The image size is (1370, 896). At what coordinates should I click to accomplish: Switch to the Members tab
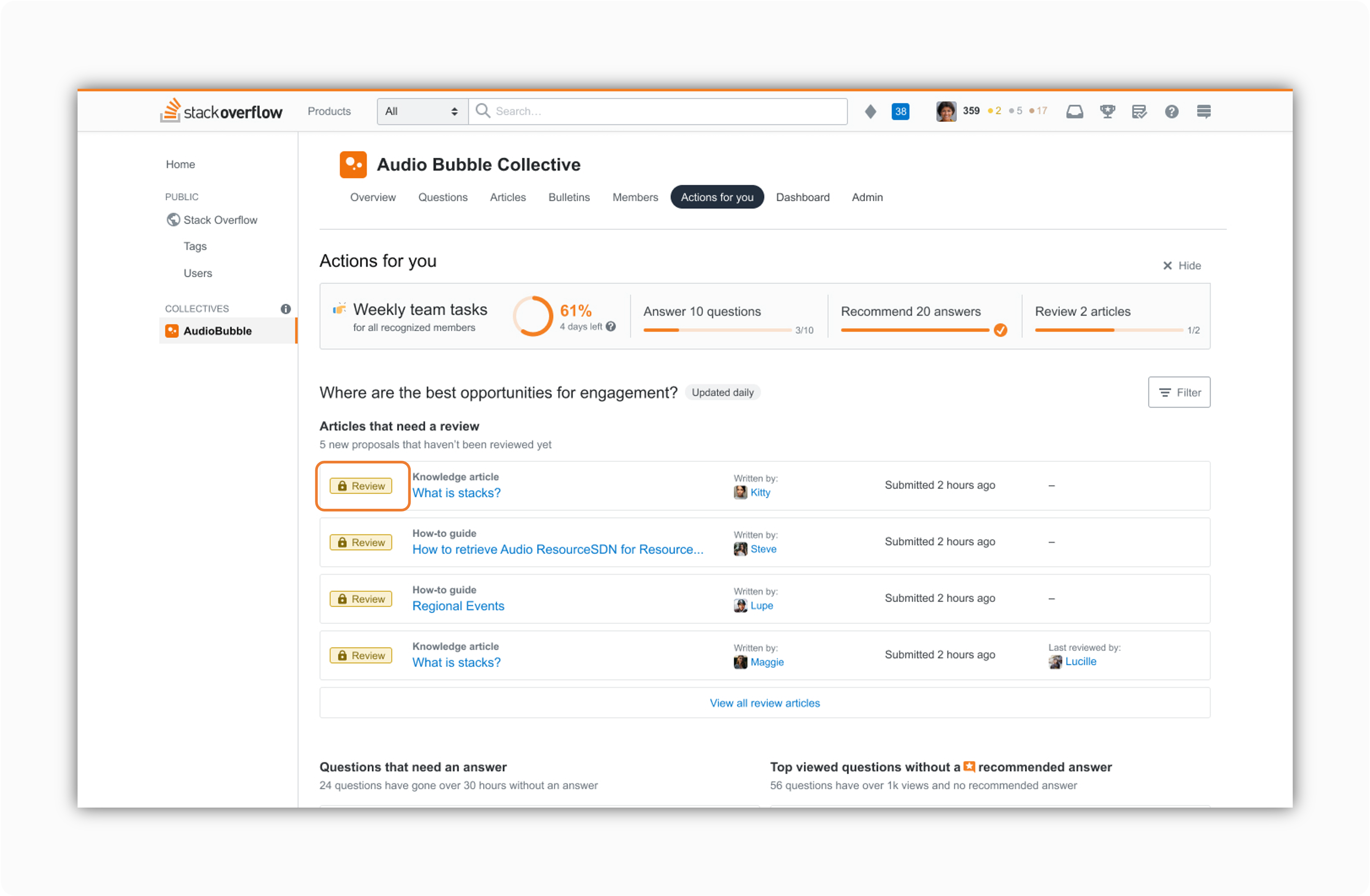[635, 197]
